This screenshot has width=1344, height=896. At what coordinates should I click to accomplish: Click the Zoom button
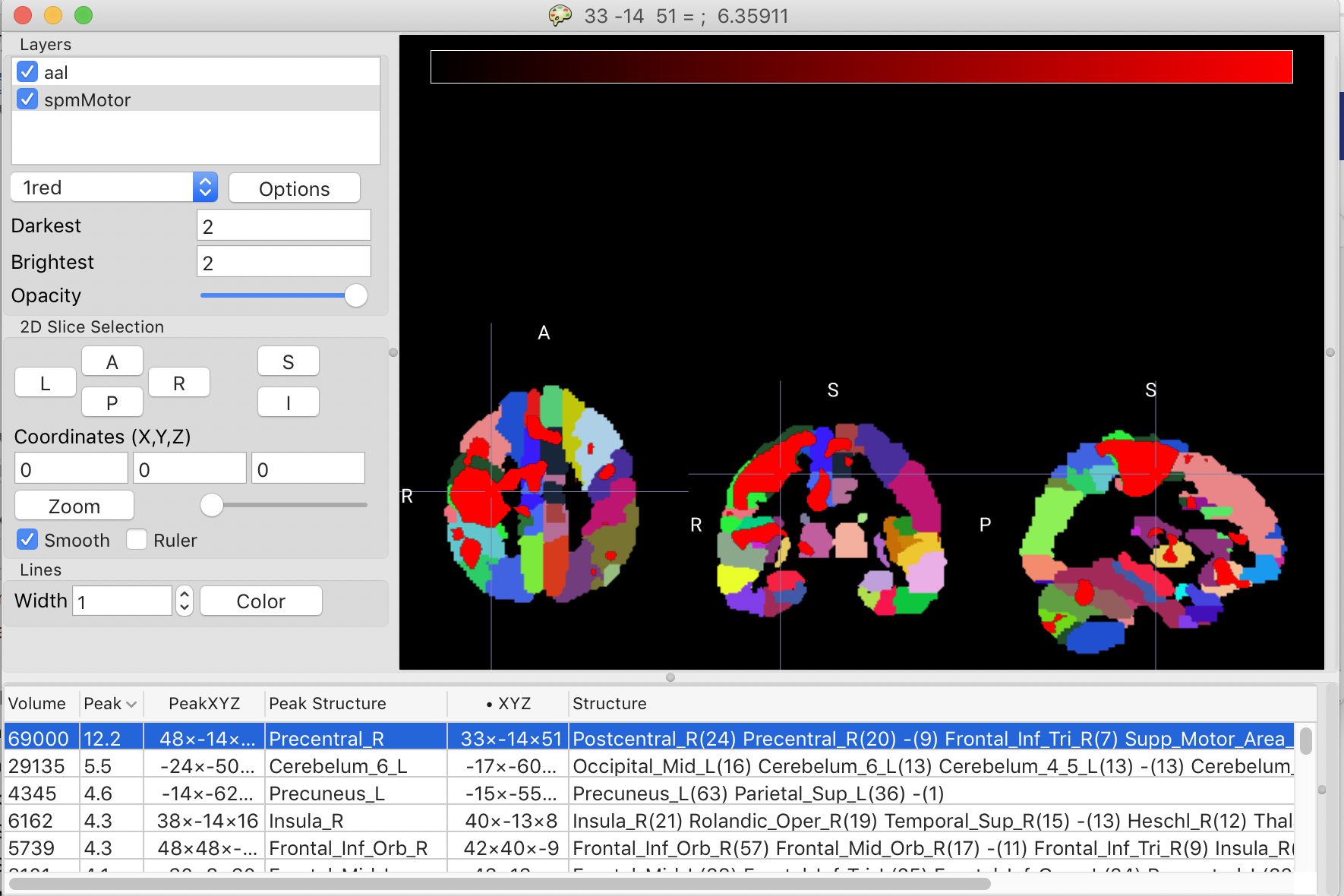pyautogui.click(x=74, y=506)
